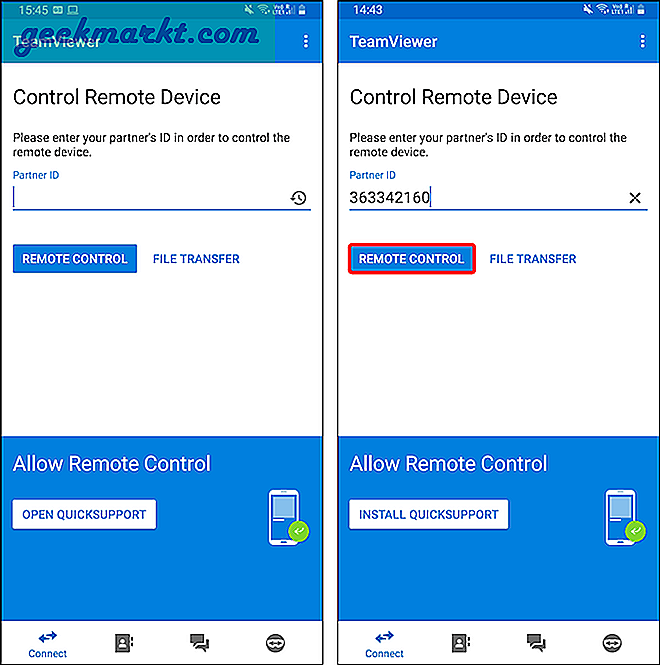The image size is (660, 665).
Task: Tap the highlighted REMOTE CONTROL button
Action: click(x=411, y=259)
